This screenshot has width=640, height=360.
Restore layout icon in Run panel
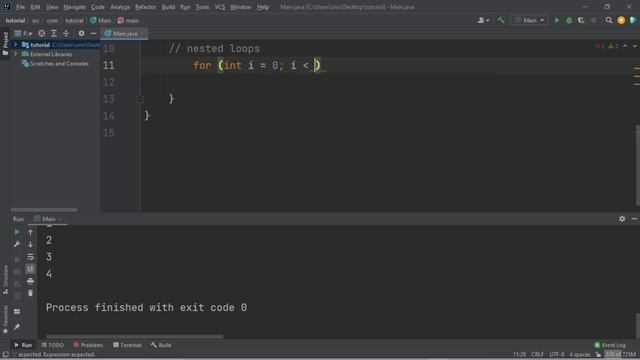17,311
